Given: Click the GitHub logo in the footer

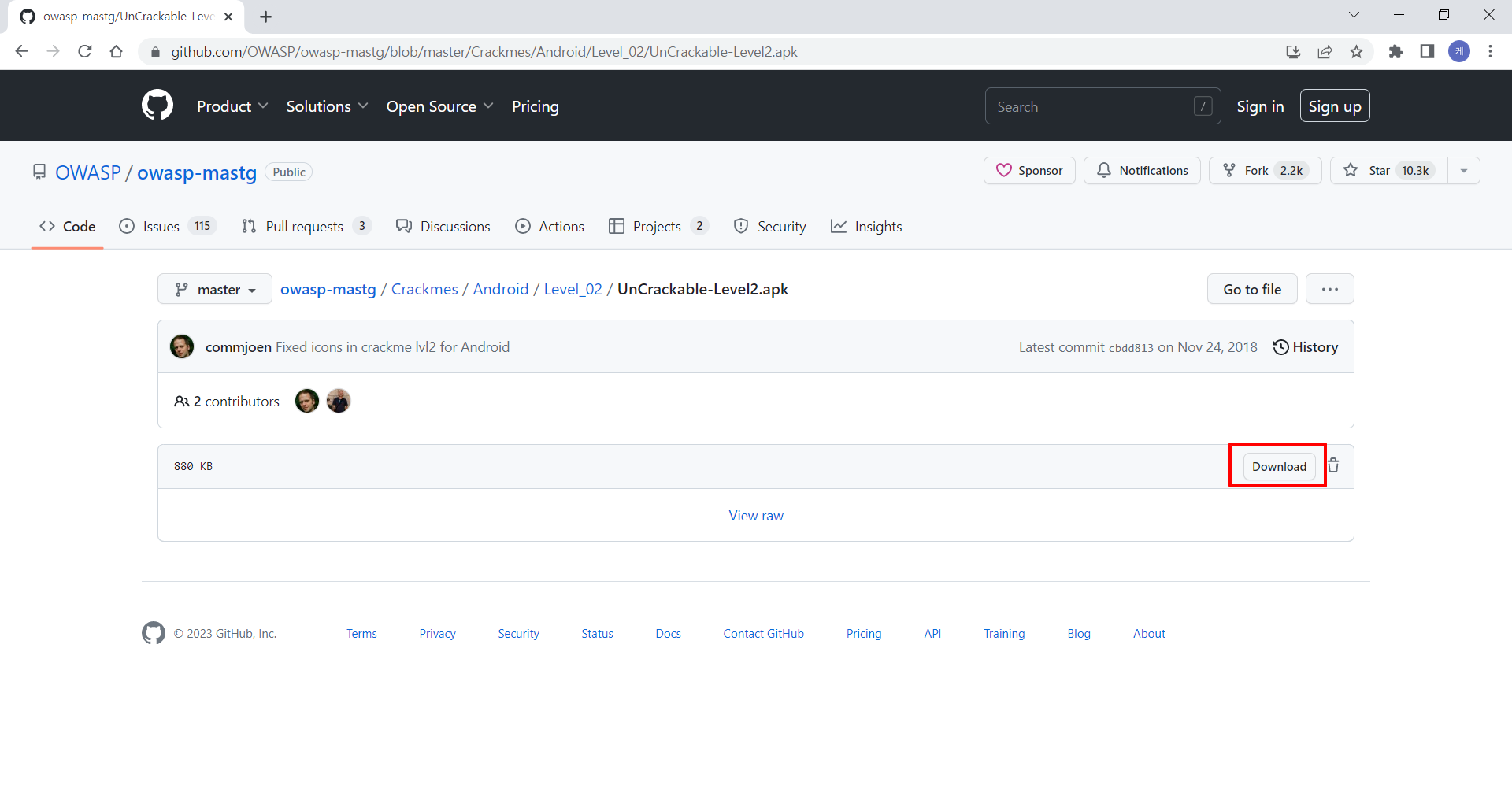Looking at the screenshot, I should coord(154,633).
